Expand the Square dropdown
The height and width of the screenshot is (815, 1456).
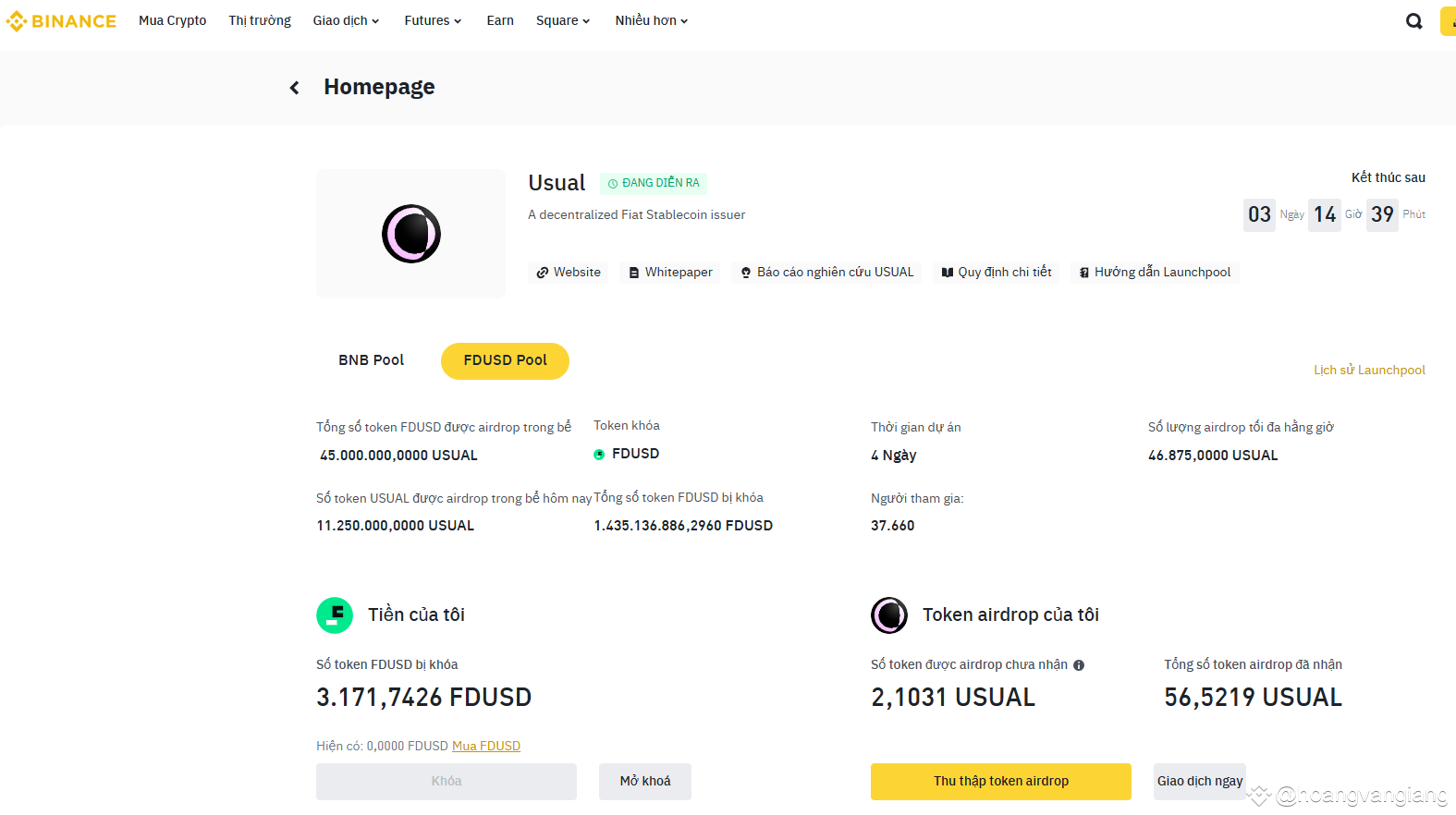[x=562, y=20]
